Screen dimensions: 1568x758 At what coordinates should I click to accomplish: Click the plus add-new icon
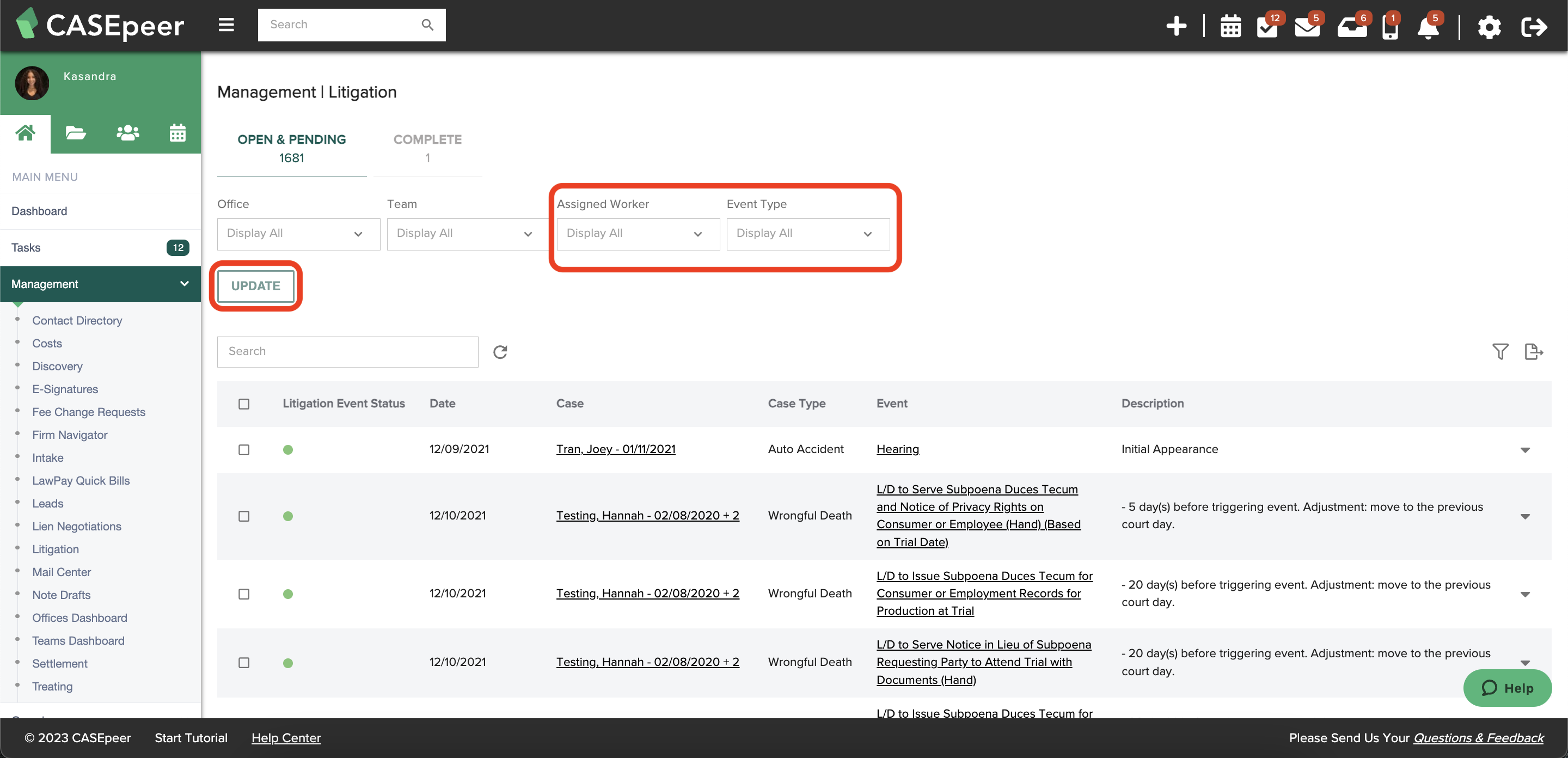click(x=1176, y=26)
